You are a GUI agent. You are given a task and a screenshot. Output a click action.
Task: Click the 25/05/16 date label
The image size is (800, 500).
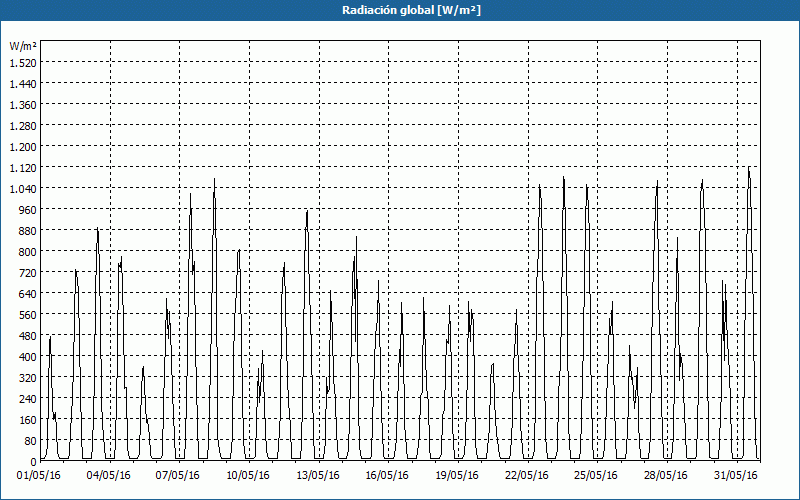pyautogui.click(x=596, y=475)
